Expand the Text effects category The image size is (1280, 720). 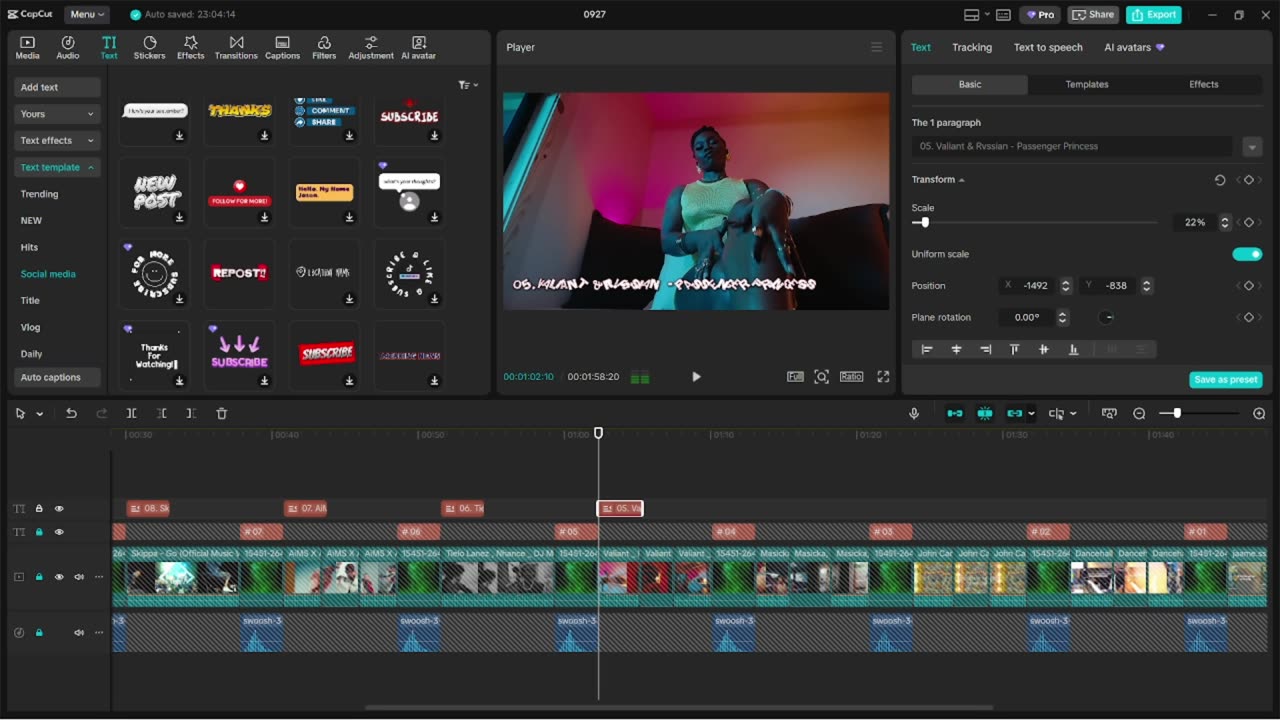(x=58, y=141)
